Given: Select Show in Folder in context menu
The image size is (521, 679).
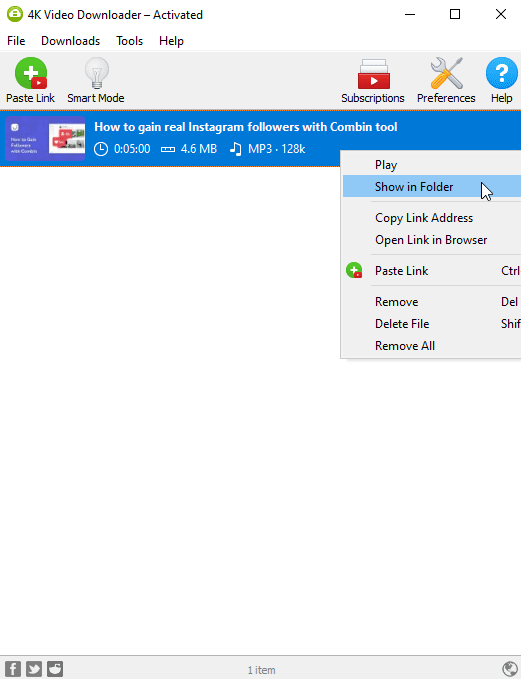Looking at the screenshot, I should click(x=432, y=186).
